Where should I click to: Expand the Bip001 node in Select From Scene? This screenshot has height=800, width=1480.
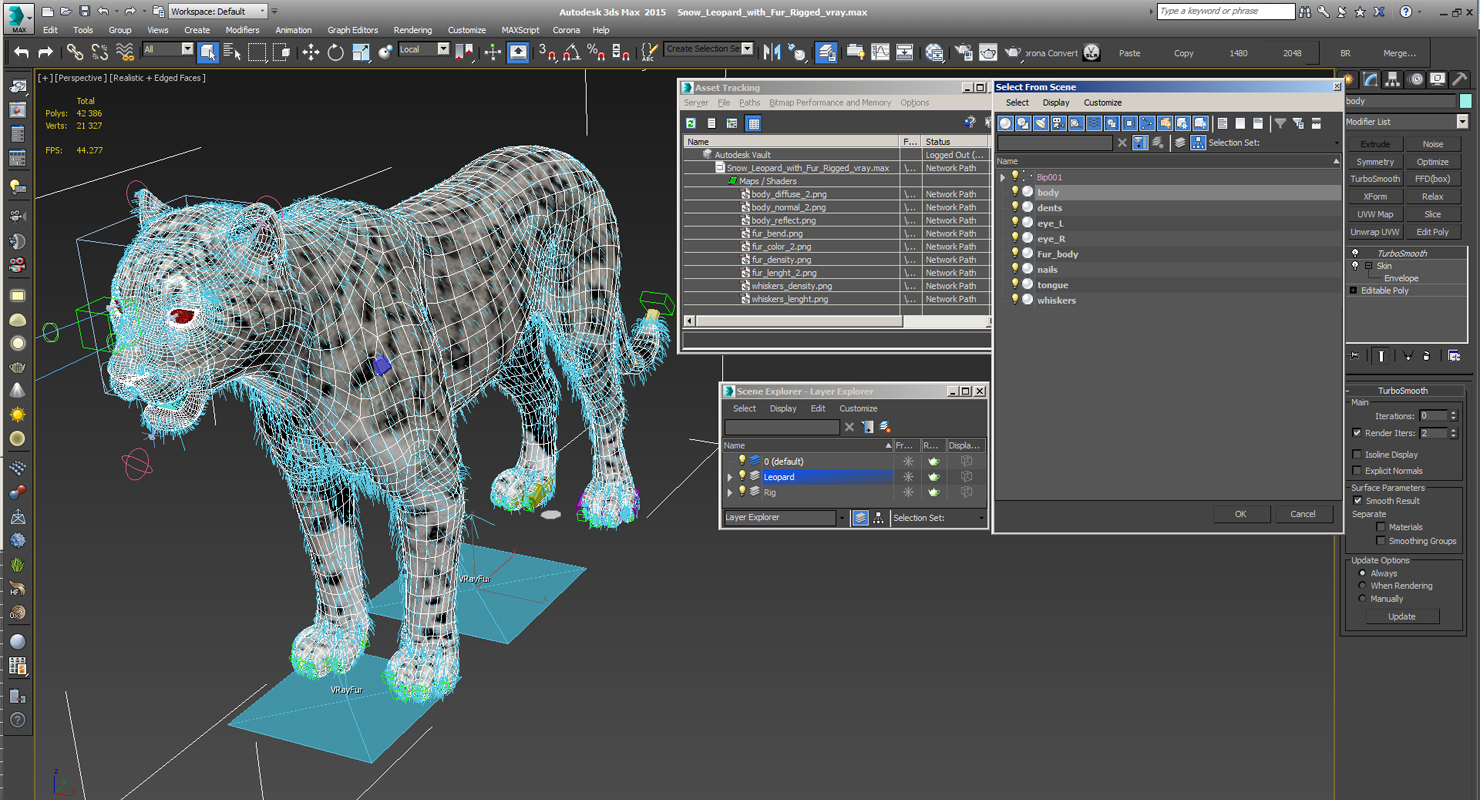coord(1003,178)
